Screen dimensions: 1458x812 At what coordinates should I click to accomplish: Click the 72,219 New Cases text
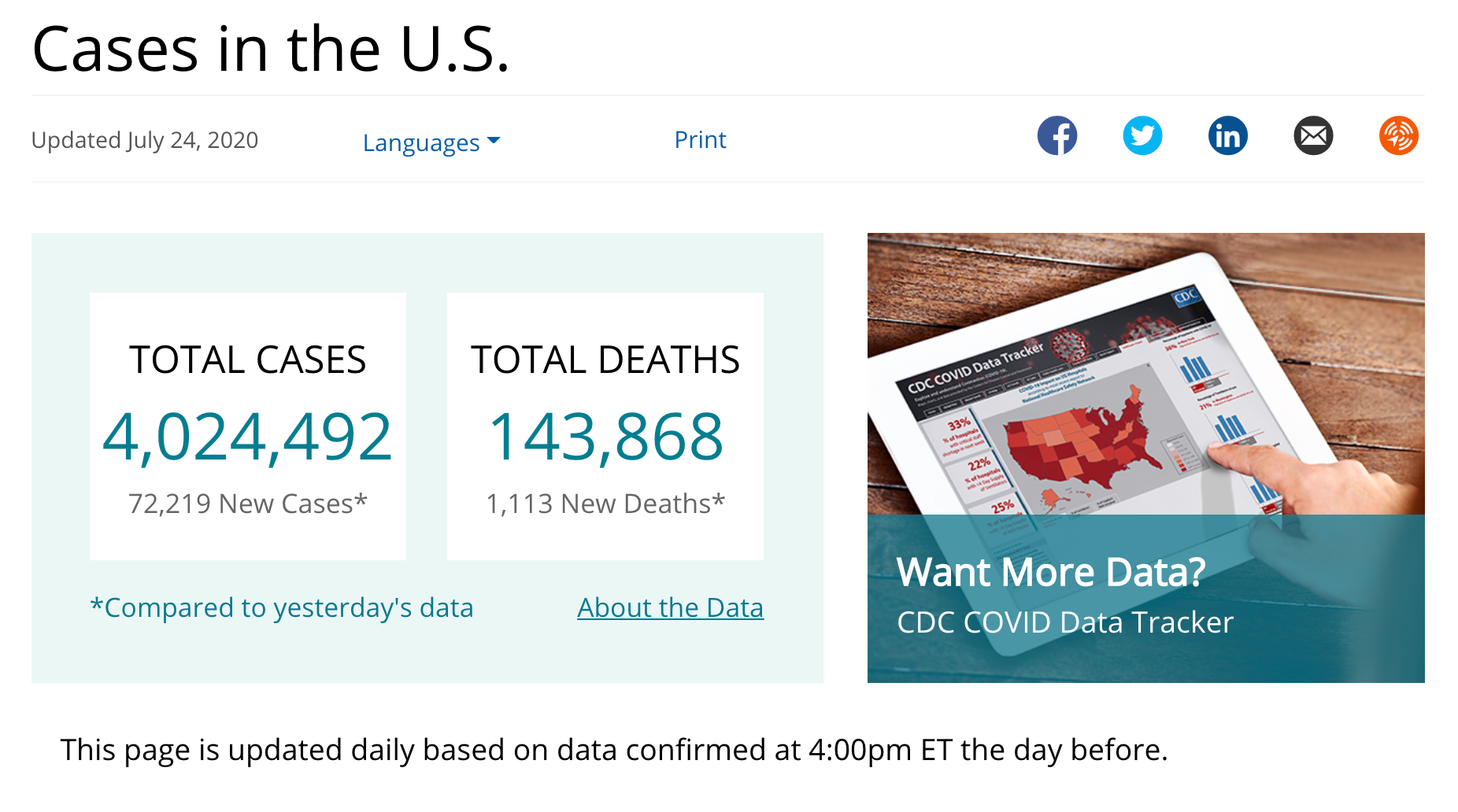pyautogui.click(x=247, y=504)
